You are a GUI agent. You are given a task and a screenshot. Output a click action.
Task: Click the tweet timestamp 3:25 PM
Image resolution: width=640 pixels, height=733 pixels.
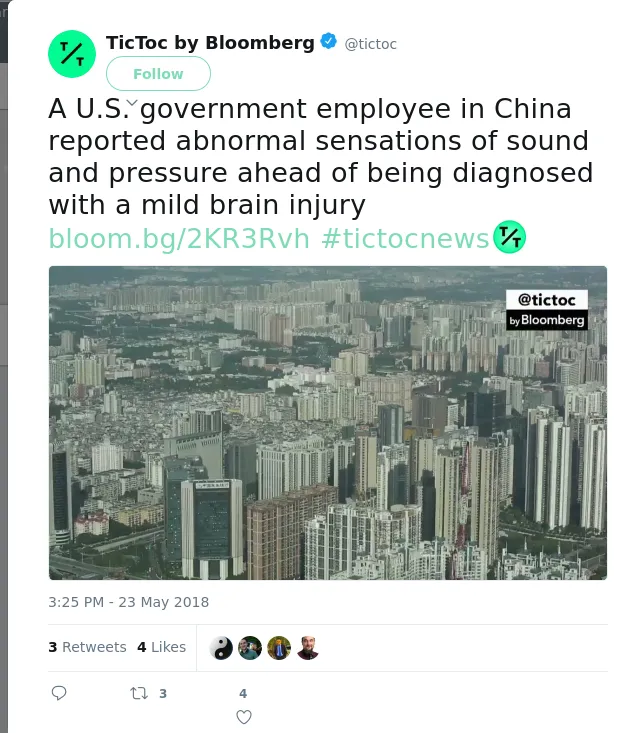pos(129,602)
